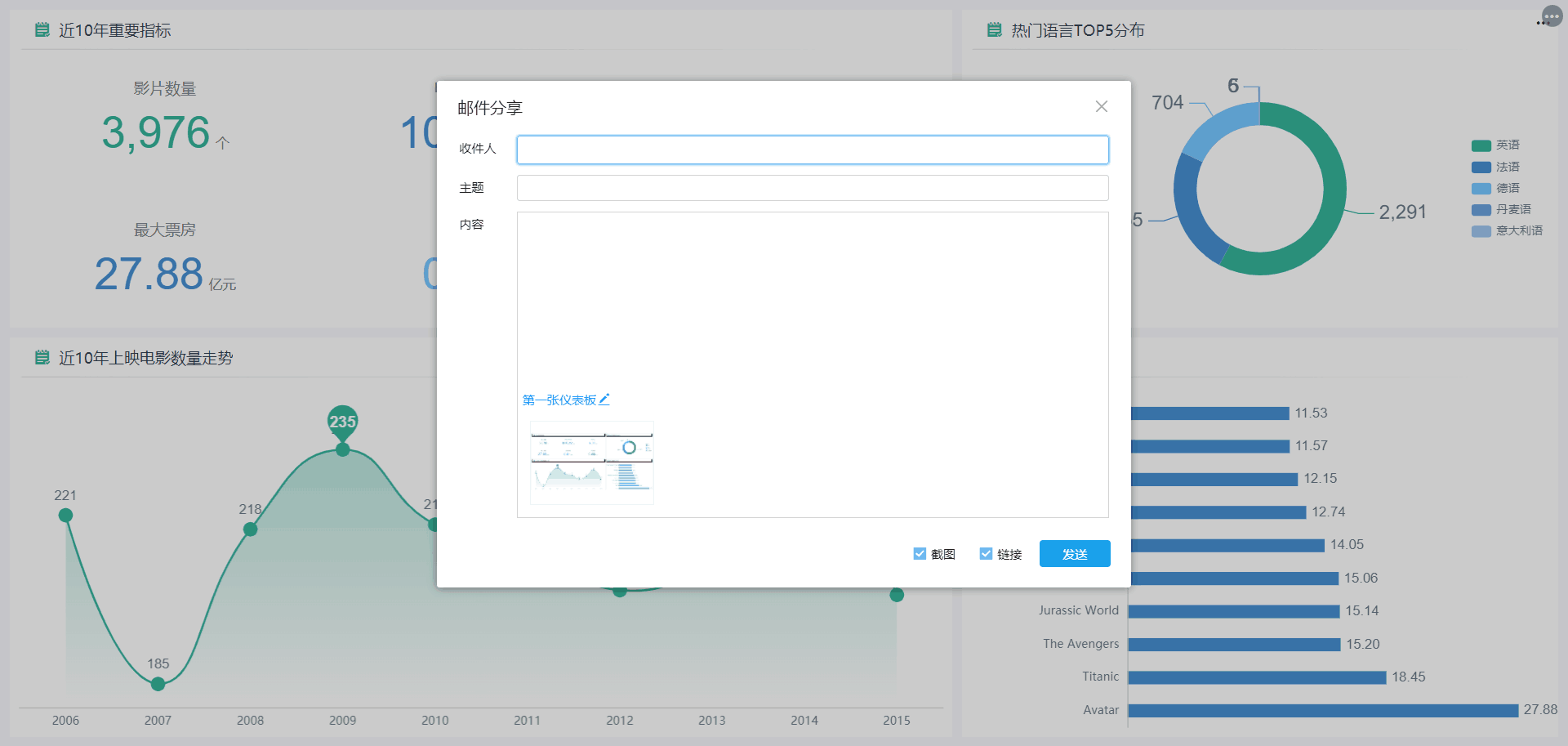
Task: Toggle the 英语 legend swatch
Action: 1481,145
